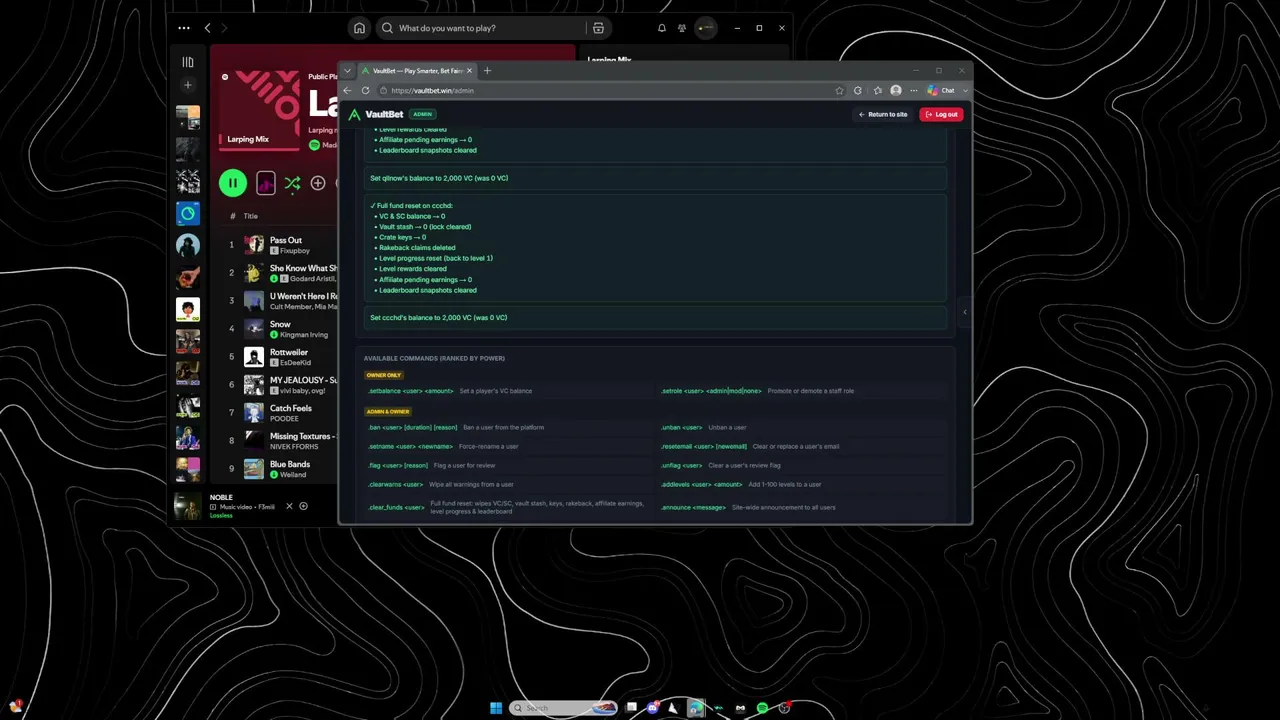Collapse Your Library in the Spotify sidebar
Viewport: 1280px width, 720px height.
pos(187,62)
